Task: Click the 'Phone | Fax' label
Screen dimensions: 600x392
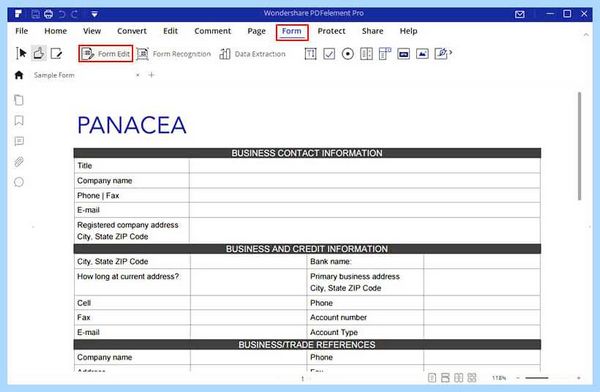Action: [x=98, y=196]
